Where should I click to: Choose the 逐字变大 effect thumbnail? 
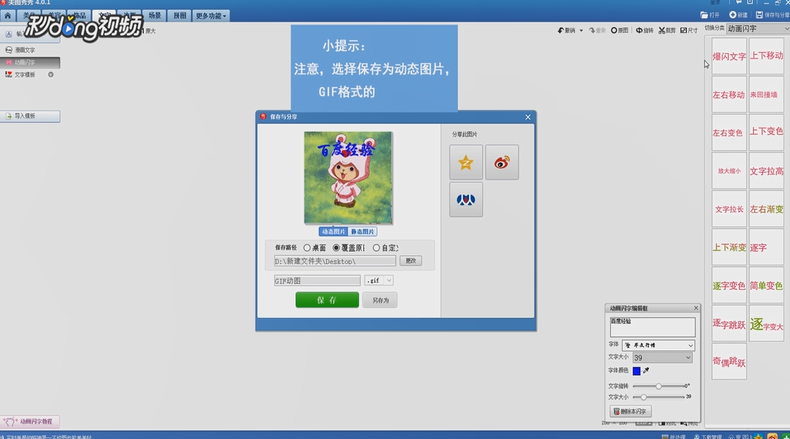click(x=766, y=324)
